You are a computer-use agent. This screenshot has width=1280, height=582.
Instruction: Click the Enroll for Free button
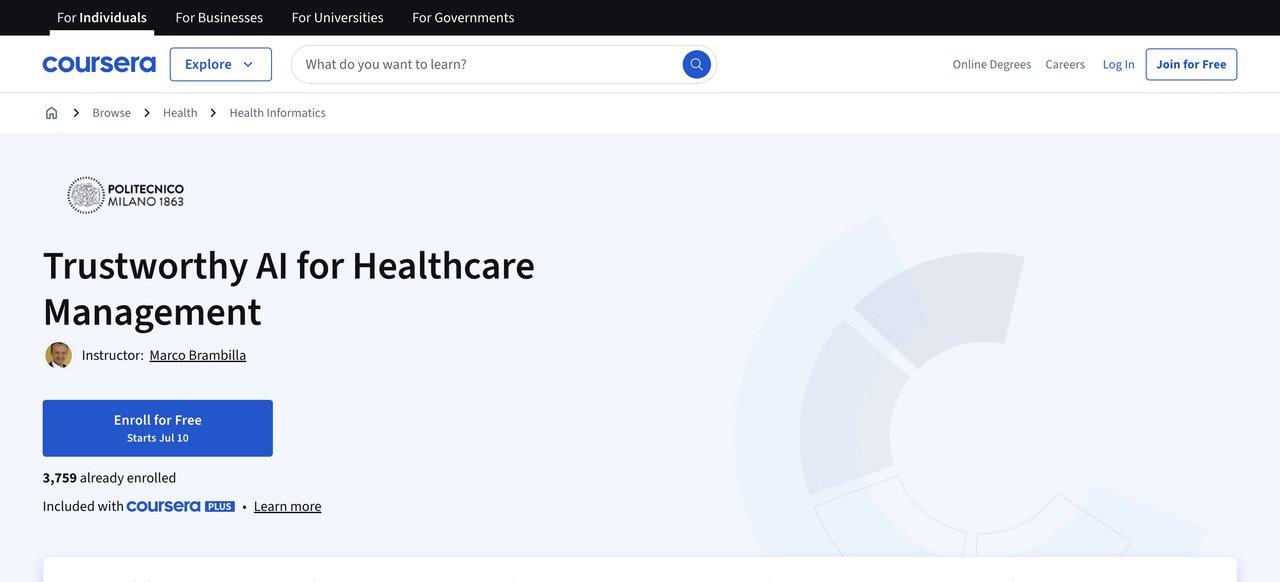(x=158, y=428)
